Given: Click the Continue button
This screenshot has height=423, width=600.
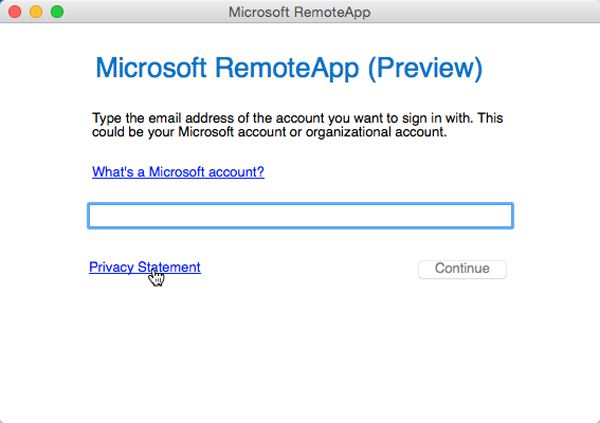Looking at the screenshot, I should coord(462,269).
